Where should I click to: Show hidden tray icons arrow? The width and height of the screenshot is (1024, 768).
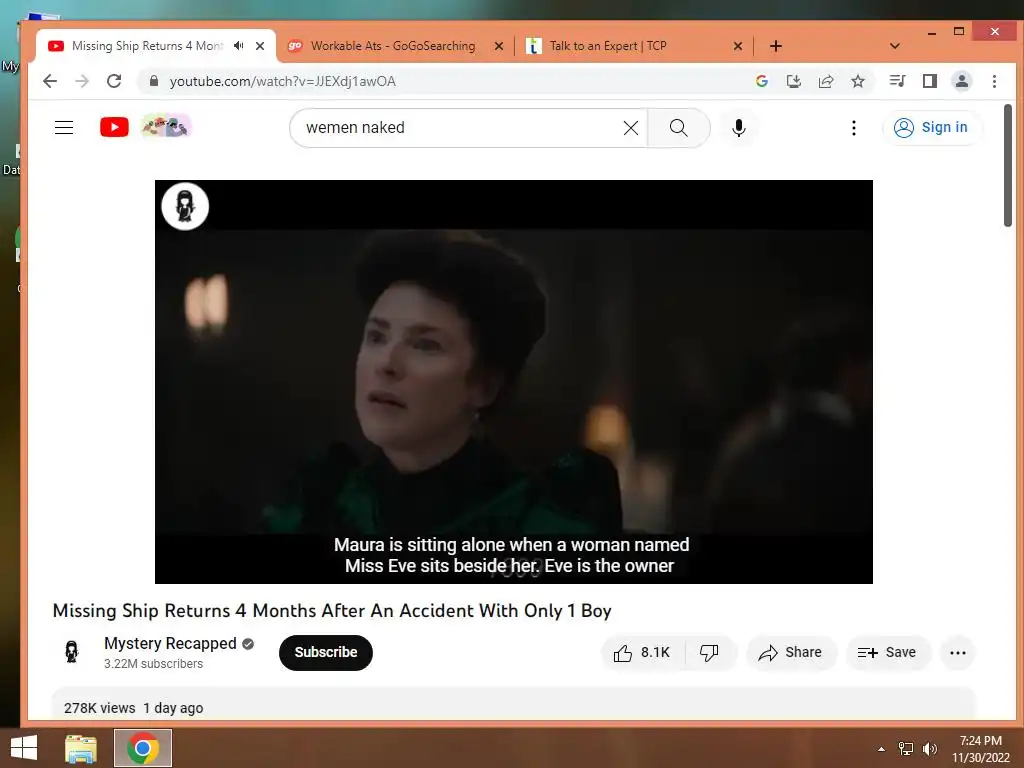pos(881,749)
